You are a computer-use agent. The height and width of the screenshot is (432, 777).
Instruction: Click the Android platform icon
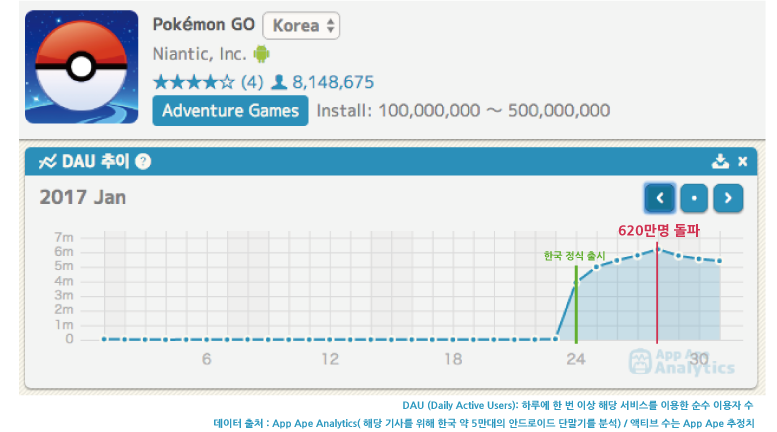point(262,54)
